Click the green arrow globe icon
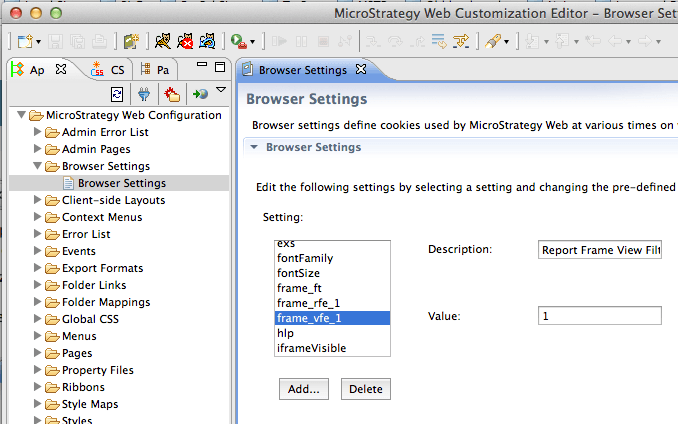Image resolution: width=678 pixels, height=424 pixels. pyautogui.click(x=200, y=94)
